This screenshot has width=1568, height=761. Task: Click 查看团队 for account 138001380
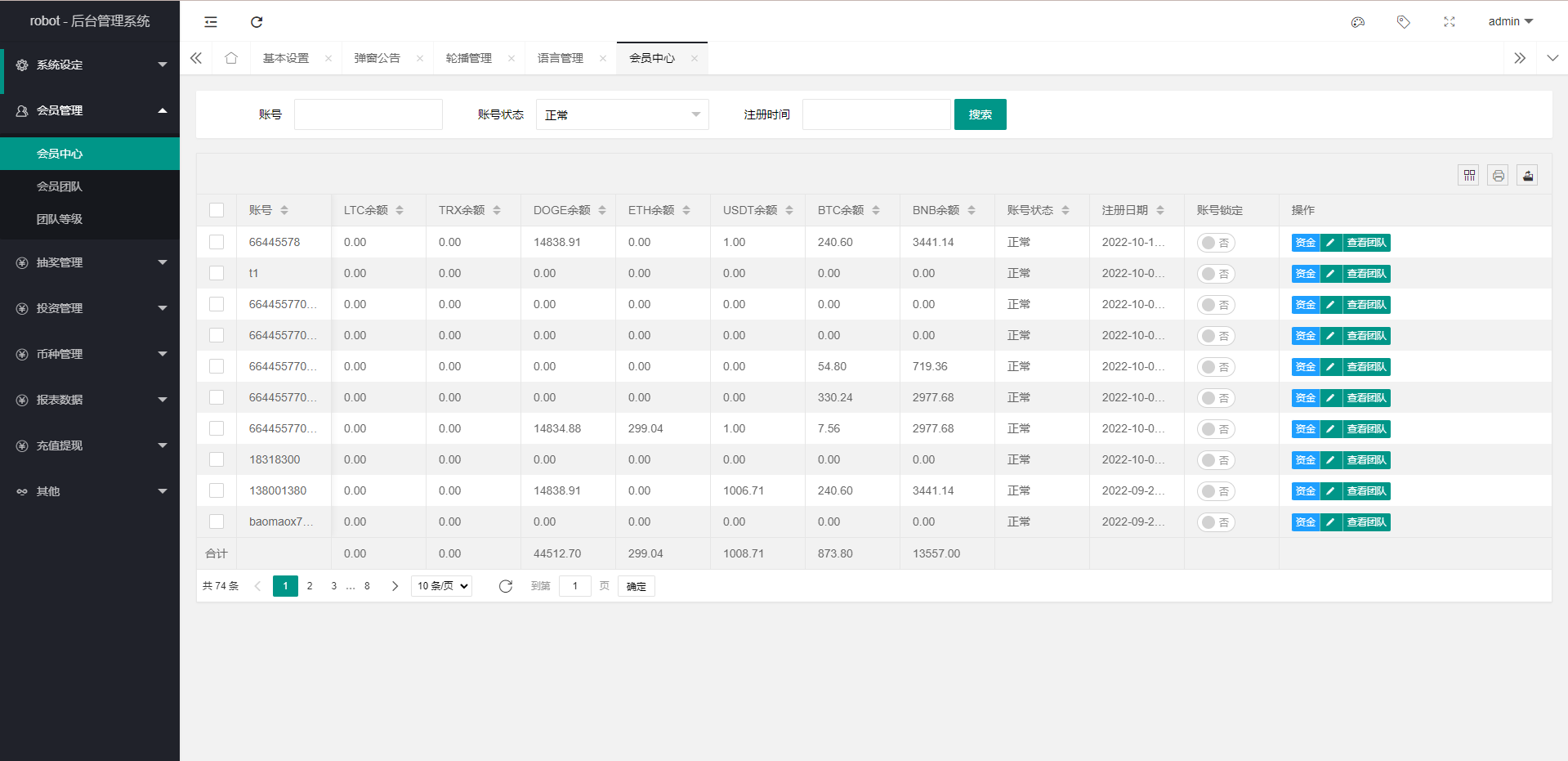[1365, 490]
